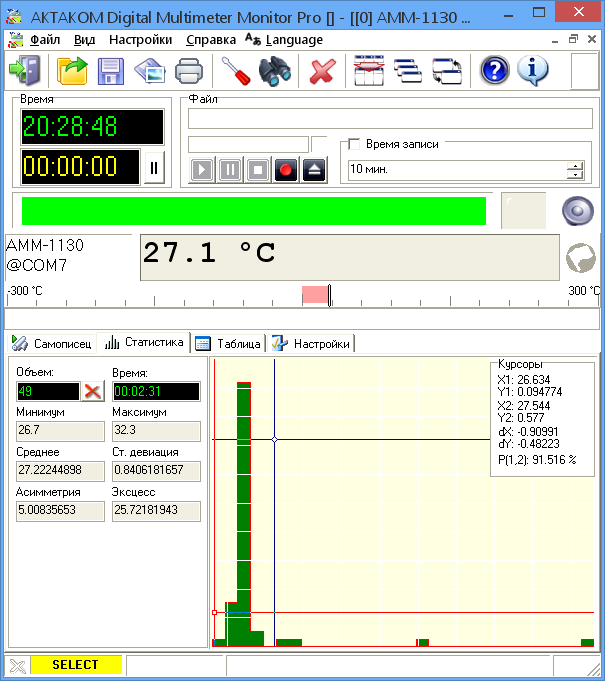The image size is (605, 681).
Task: Open the Справка menu
Action: [211, 40]
